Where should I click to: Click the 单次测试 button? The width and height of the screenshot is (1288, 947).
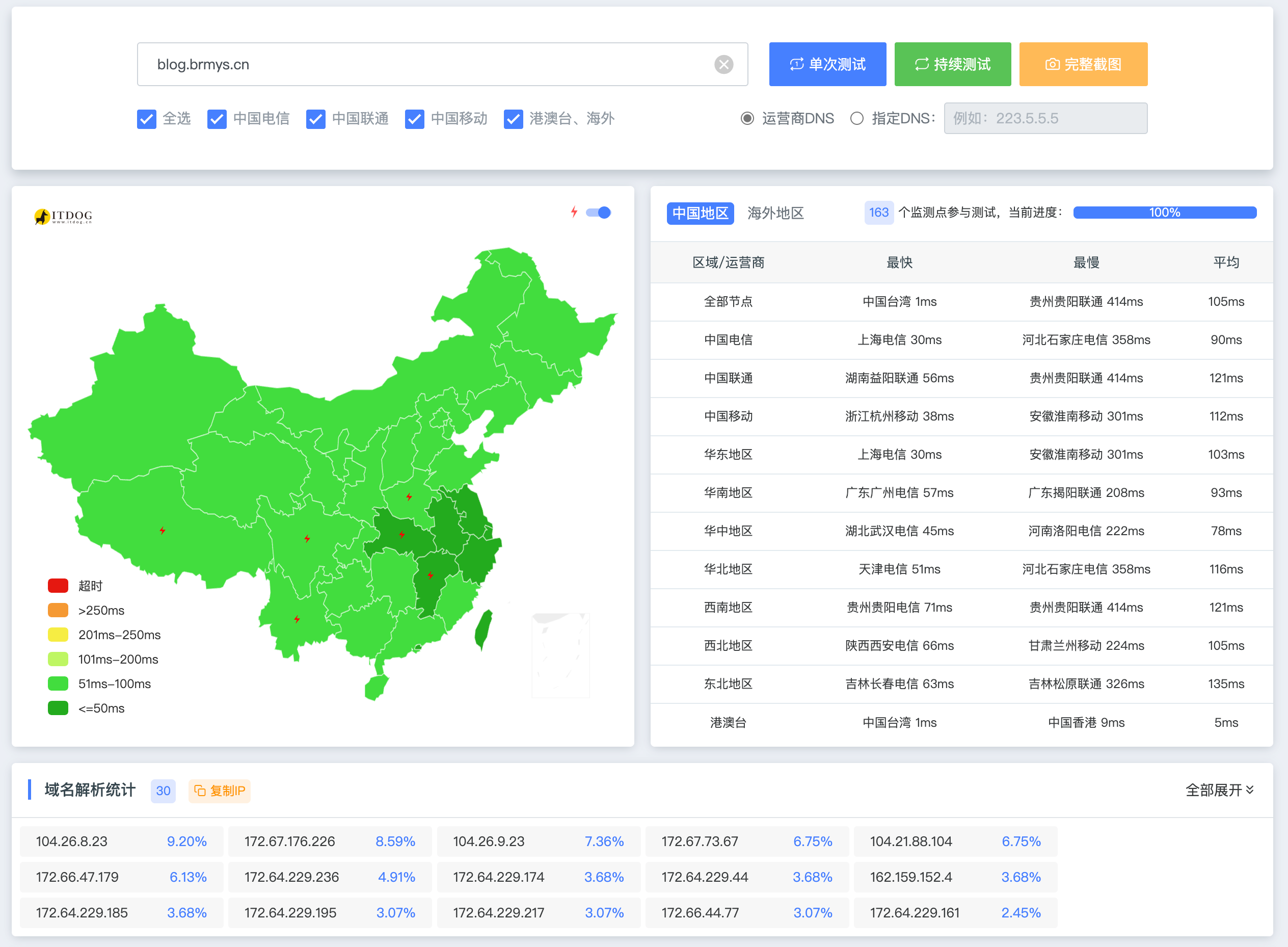coord(827,64)
